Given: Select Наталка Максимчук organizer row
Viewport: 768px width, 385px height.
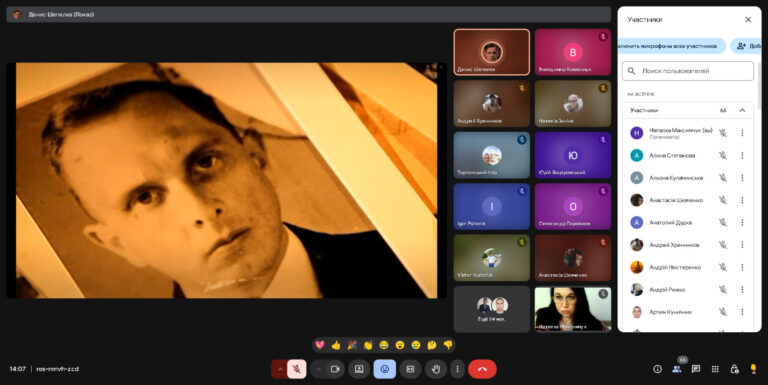Looking at the screenshot, I should 688,133.
